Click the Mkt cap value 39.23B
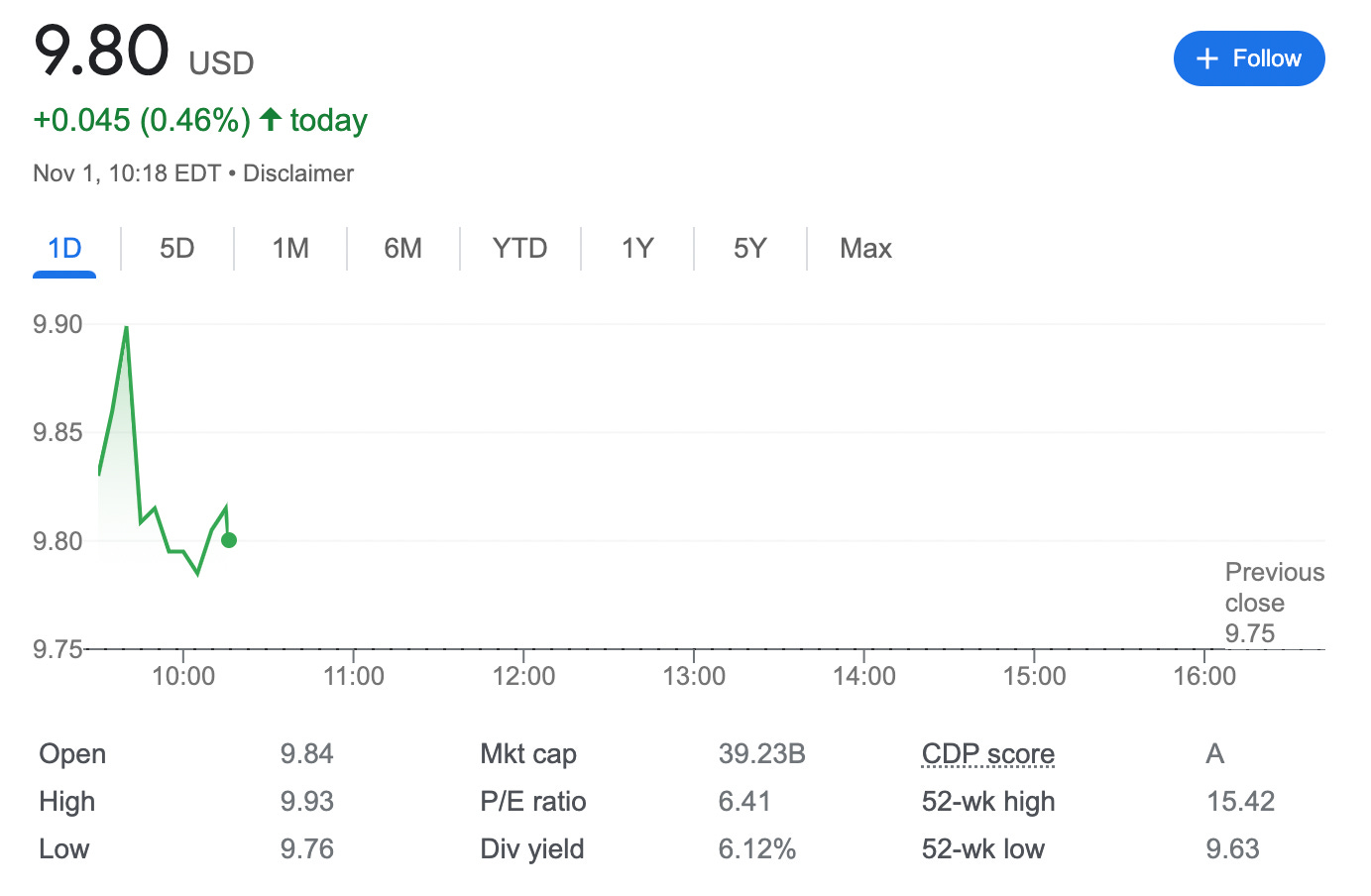Screen dimensions: 1371x896 coord(761,754)
